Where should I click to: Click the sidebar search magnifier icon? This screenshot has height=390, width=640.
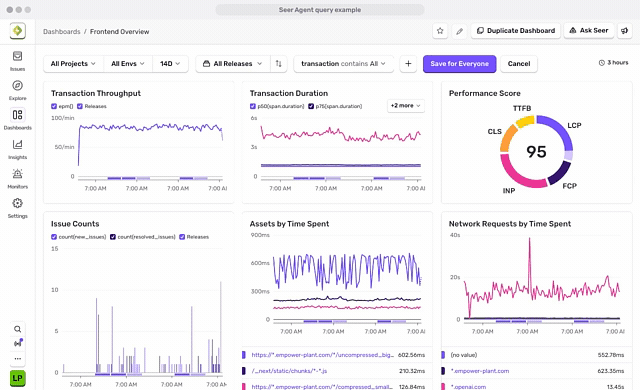[17, 329]
